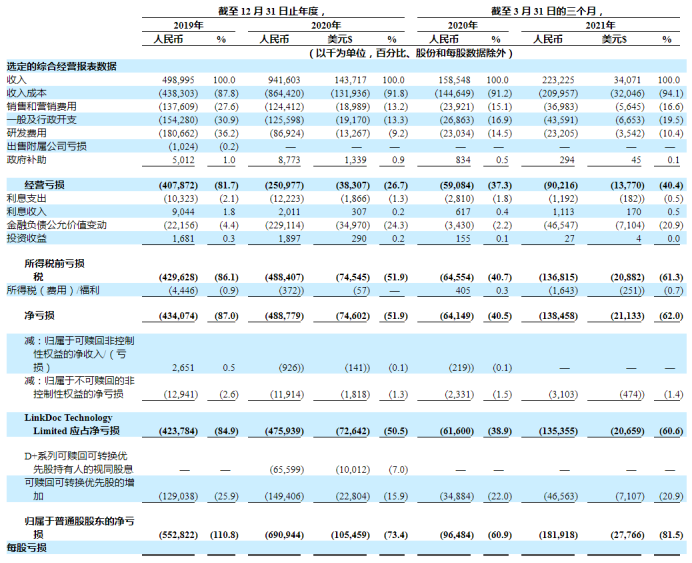
Task: Click the 经营亏损 row heading
Action: pos(44,185)
